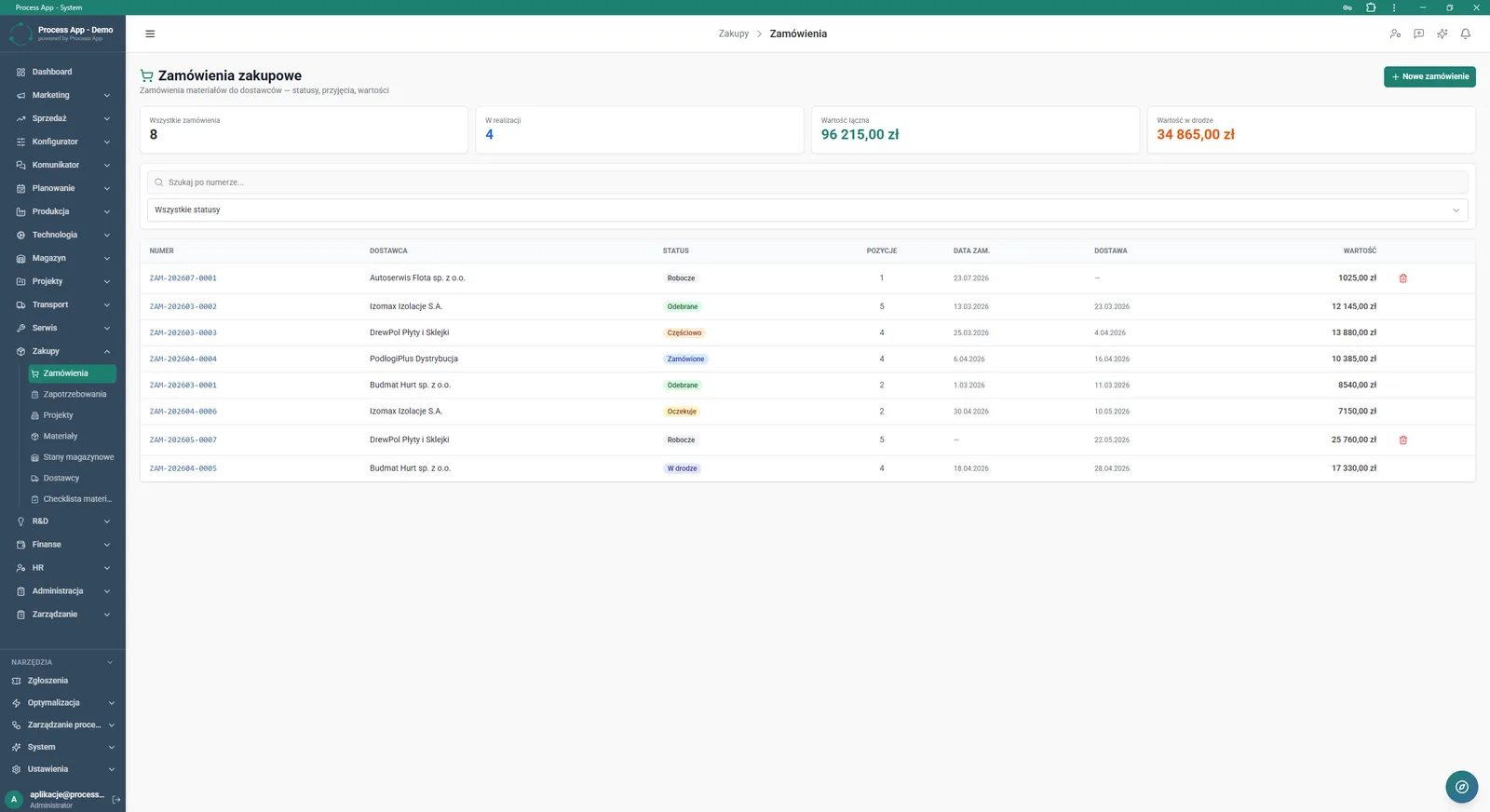Click the Zamówione status badge

tap(685, 359)
